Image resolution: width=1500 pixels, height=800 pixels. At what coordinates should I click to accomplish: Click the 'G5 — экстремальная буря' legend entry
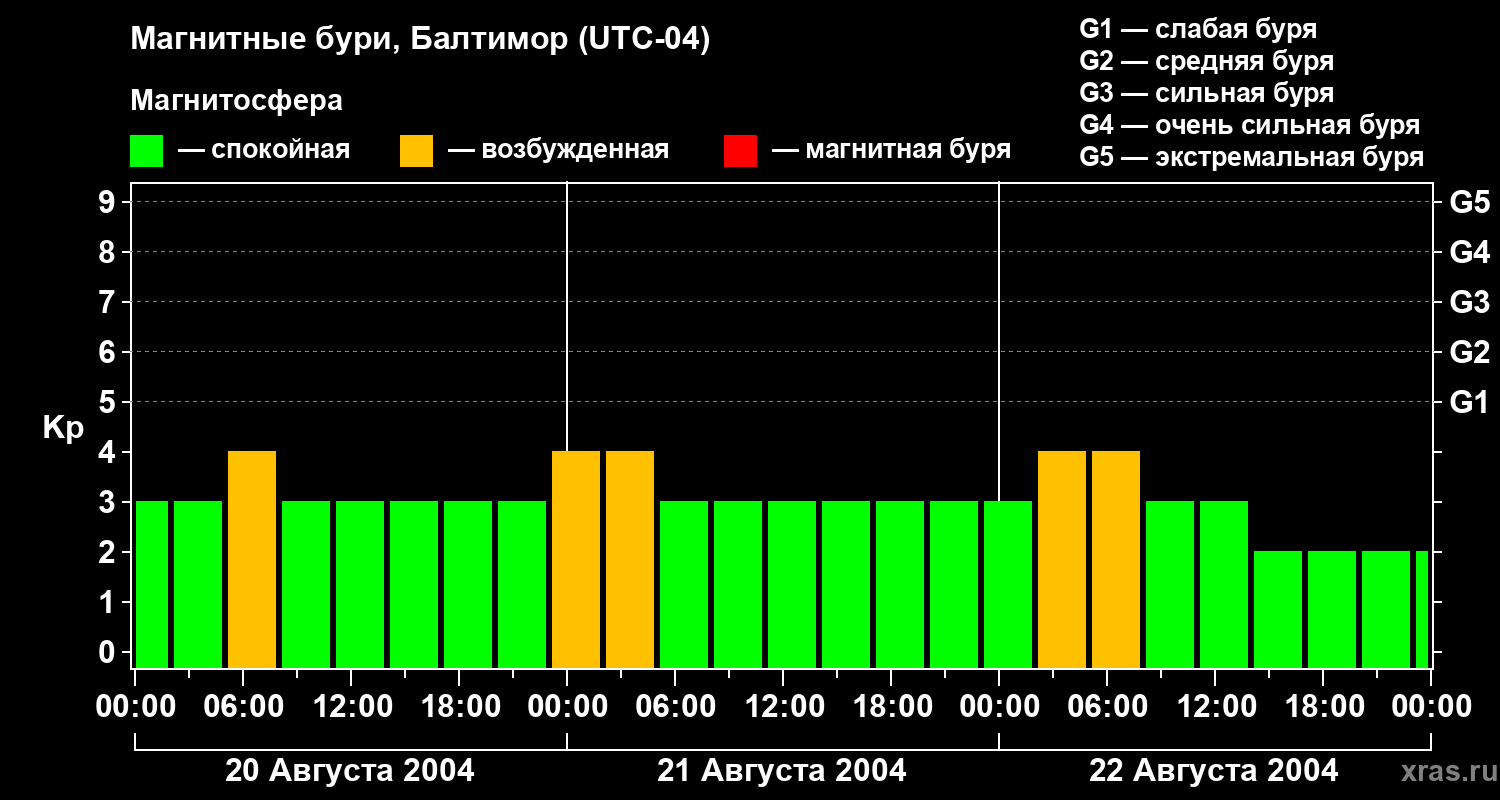tap(1251, 157)
